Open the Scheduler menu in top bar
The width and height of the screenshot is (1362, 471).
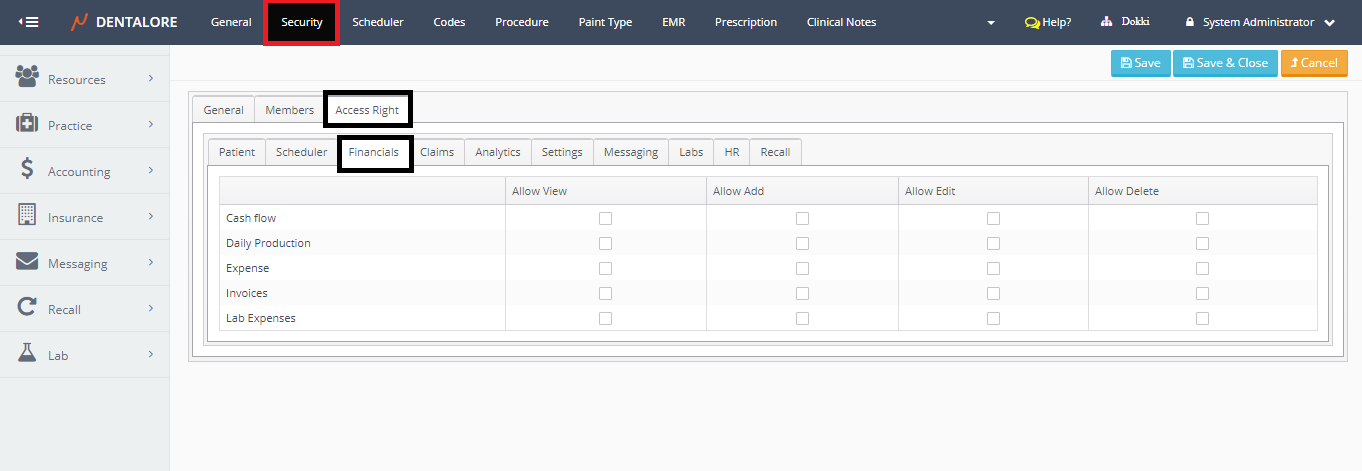(378, 22)
